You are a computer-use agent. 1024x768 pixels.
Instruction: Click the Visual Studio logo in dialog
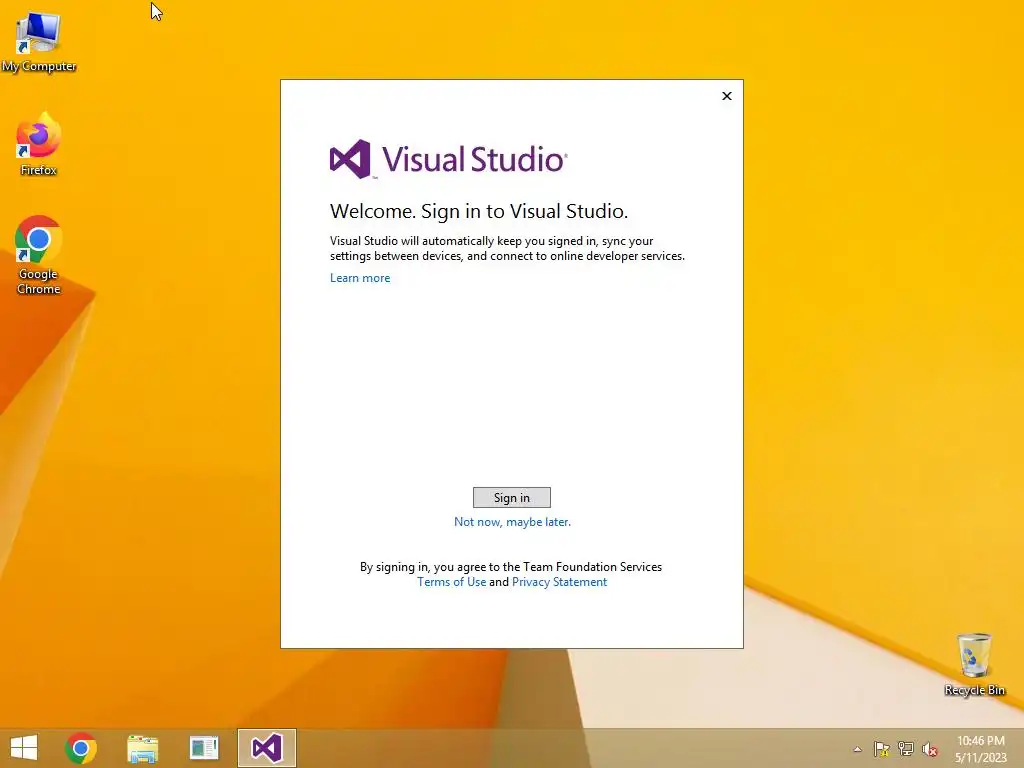click(x=449, y=159)
